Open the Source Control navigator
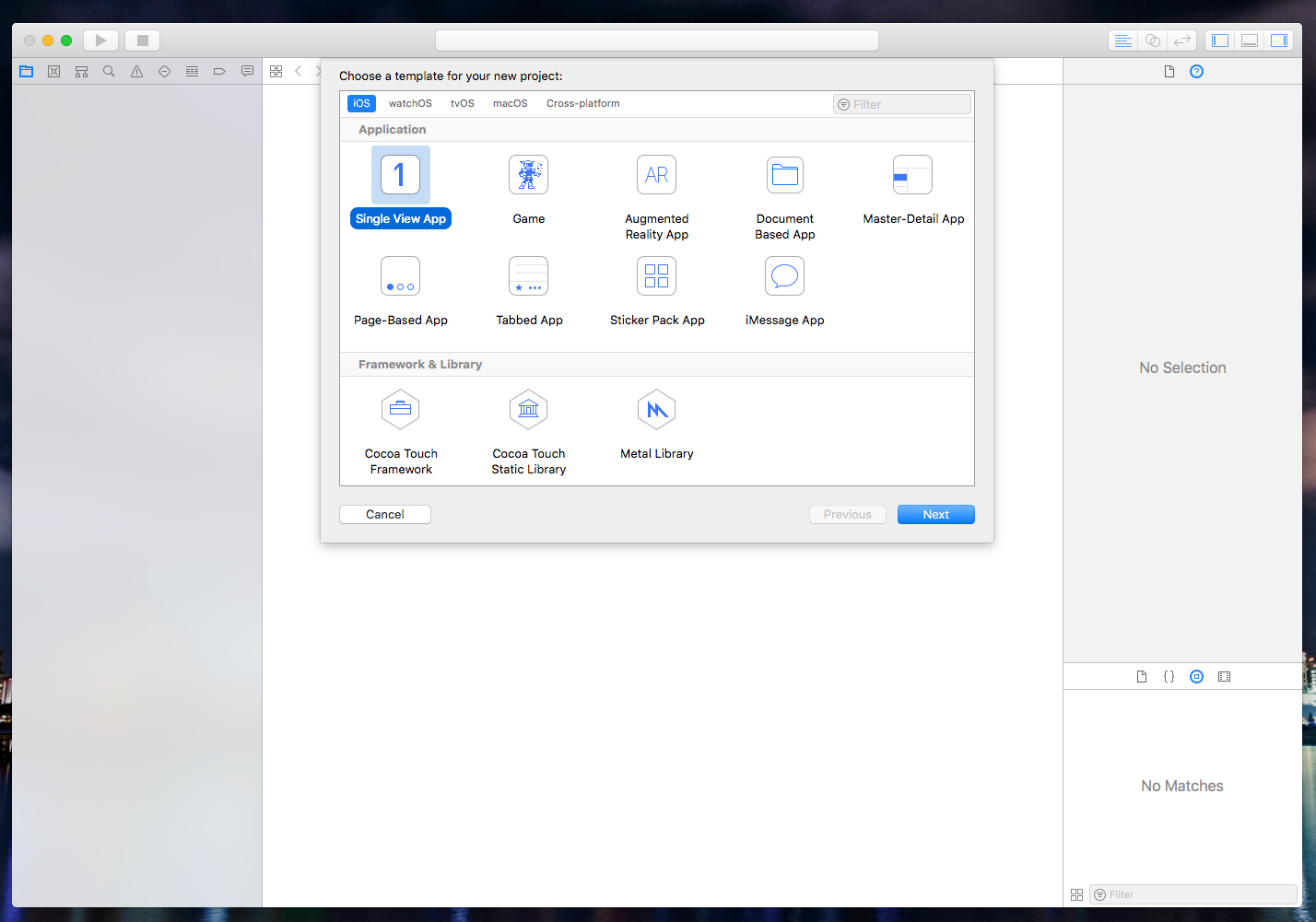This screenshot has width=1316, height=922. click(53, 71)
